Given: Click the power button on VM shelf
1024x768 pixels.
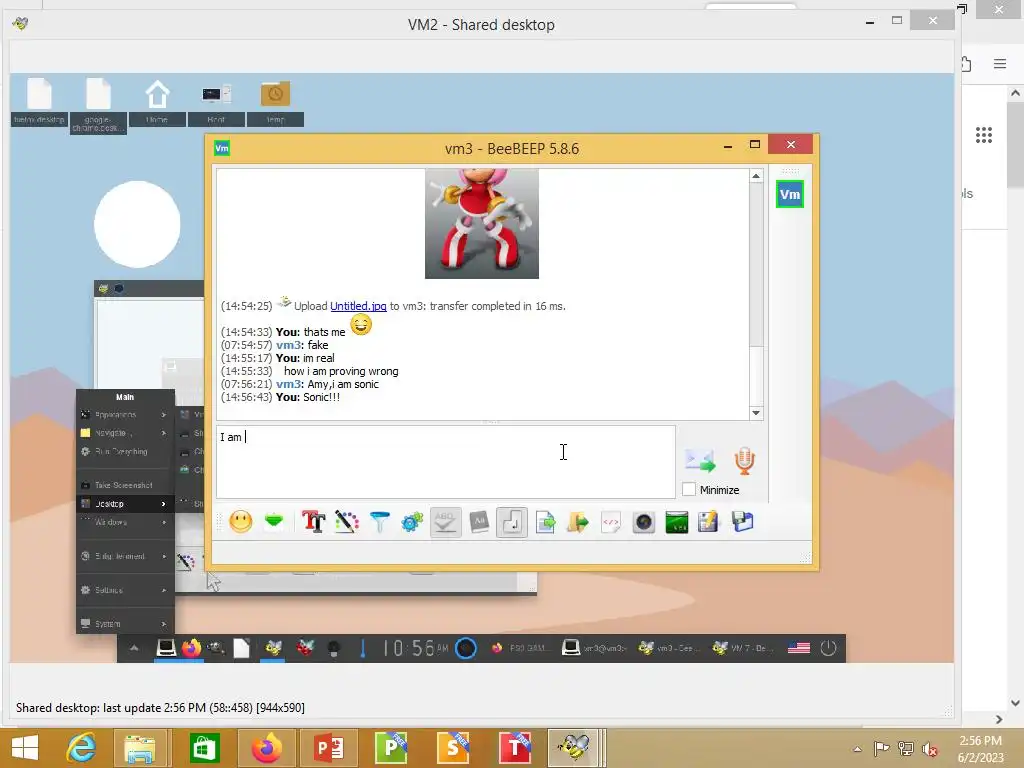Looking at the screenshot, I should pyautogui.click(x=828, y=648).
